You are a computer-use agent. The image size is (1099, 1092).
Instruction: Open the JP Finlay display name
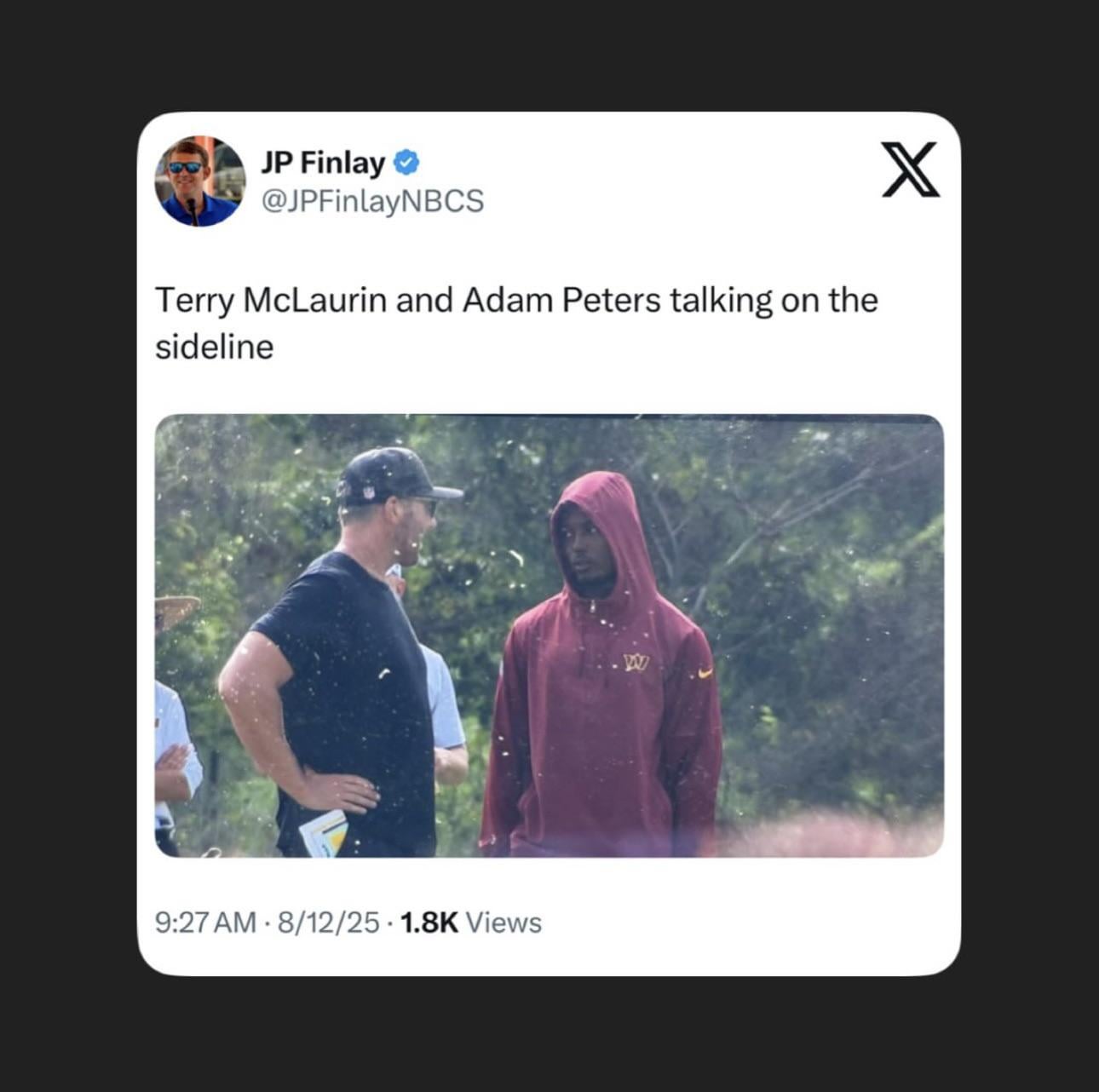click(x=323, y=161)
